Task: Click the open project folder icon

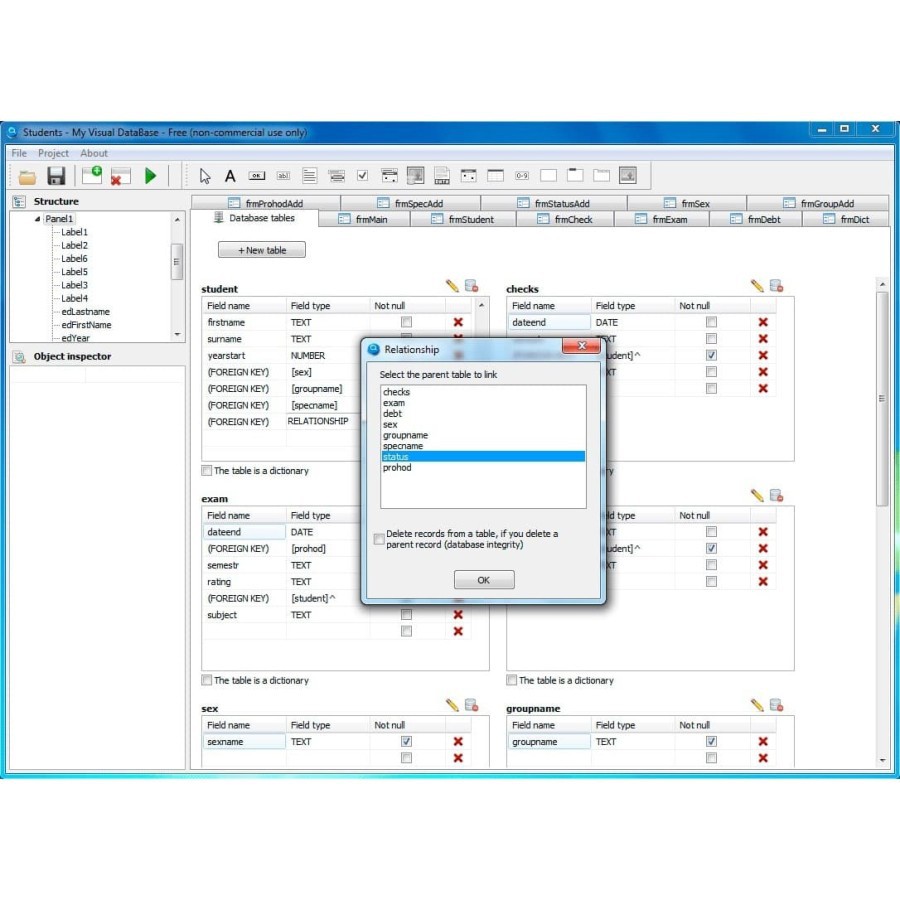Action: point(27,176)
